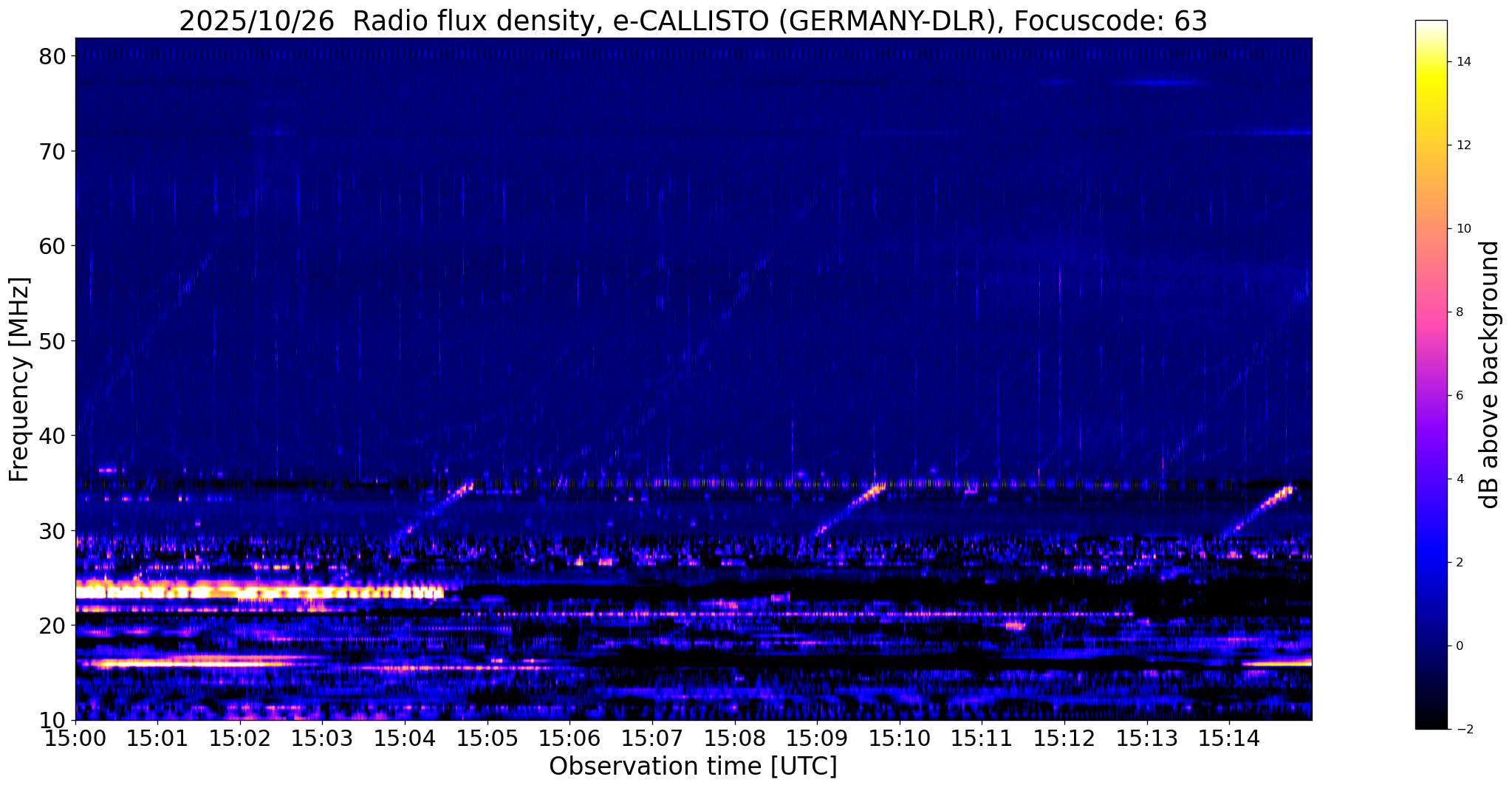1512x788 pixels.
Task: Click the 80 MHz frequency tick label
Action: click(x=54, y=57)
